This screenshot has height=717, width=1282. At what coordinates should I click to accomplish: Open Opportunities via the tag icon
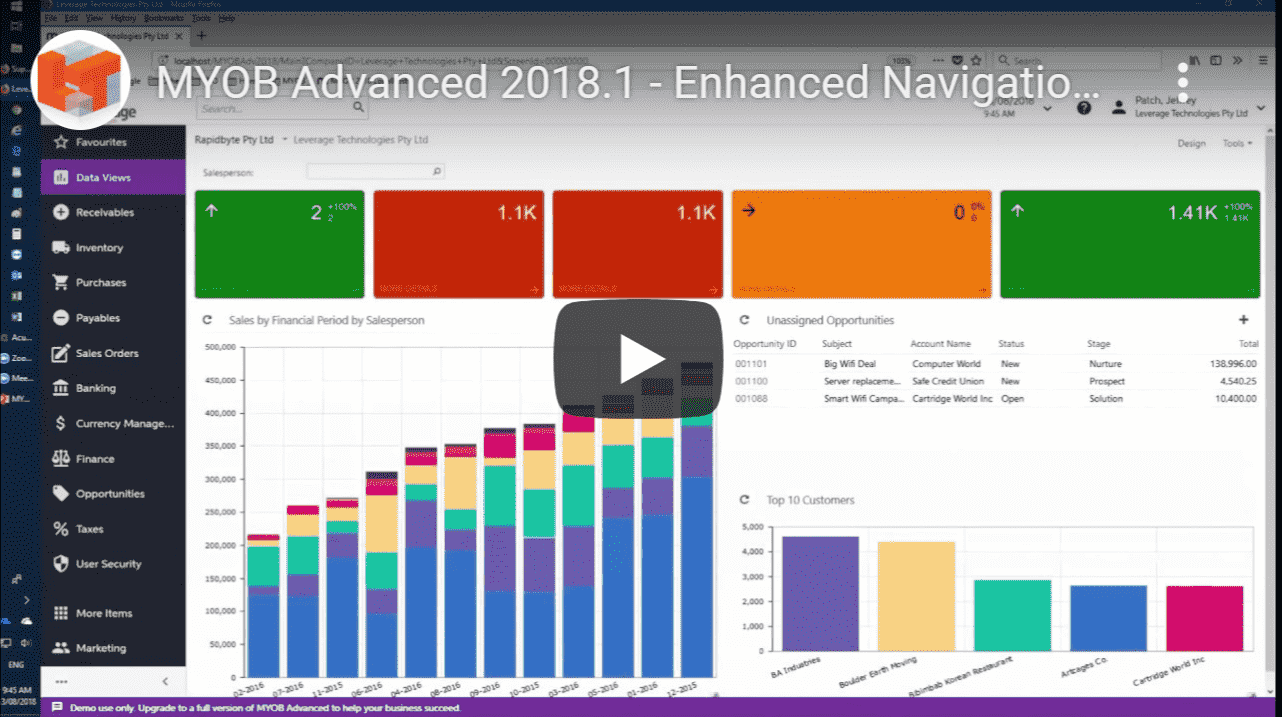tap(60, 493)
